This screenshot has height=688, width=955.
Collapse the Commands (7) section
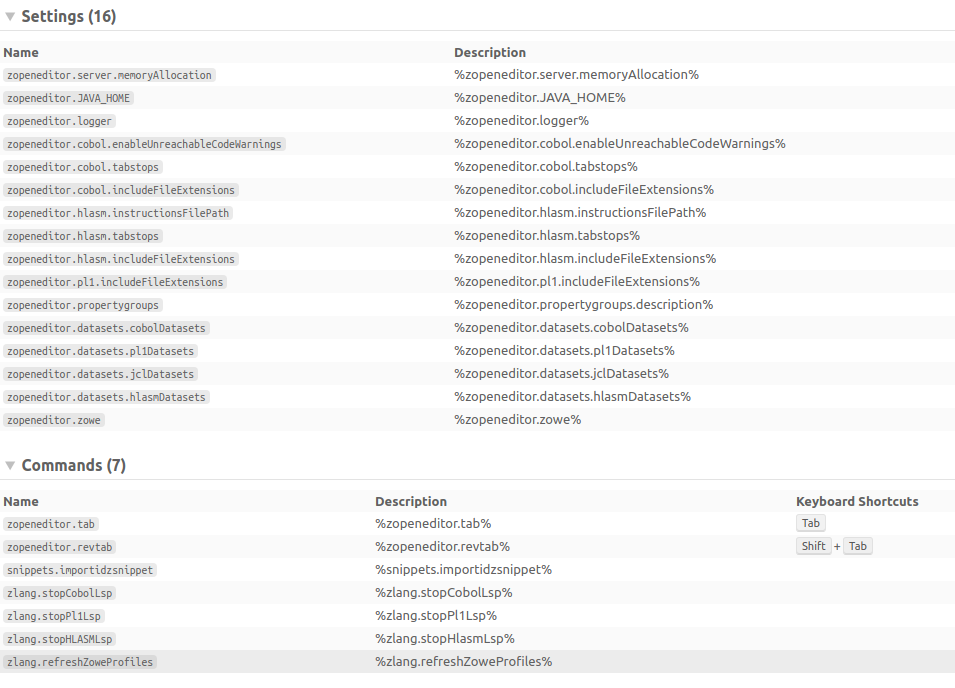click(10, 465)
